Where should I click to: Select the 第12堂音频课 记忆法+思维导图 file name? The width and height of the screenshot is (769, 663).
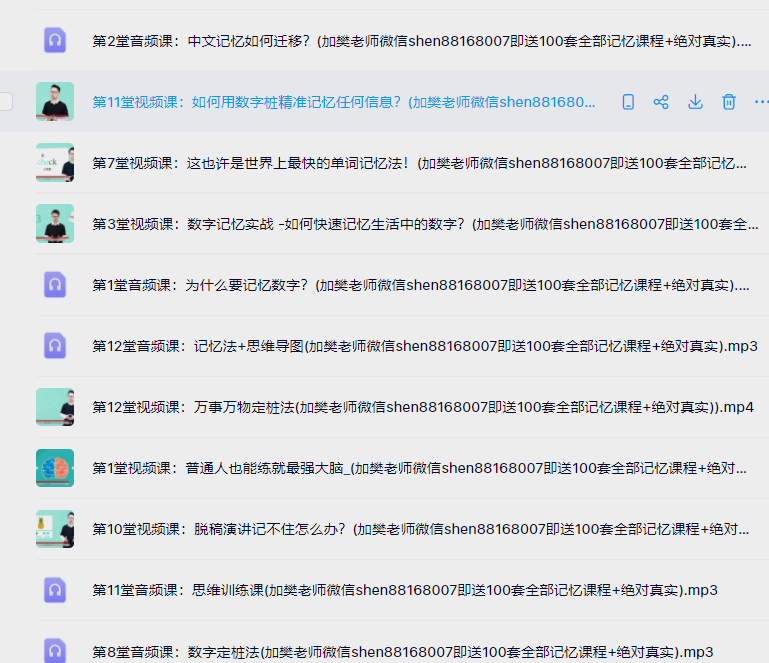click(x=424, y=346)
